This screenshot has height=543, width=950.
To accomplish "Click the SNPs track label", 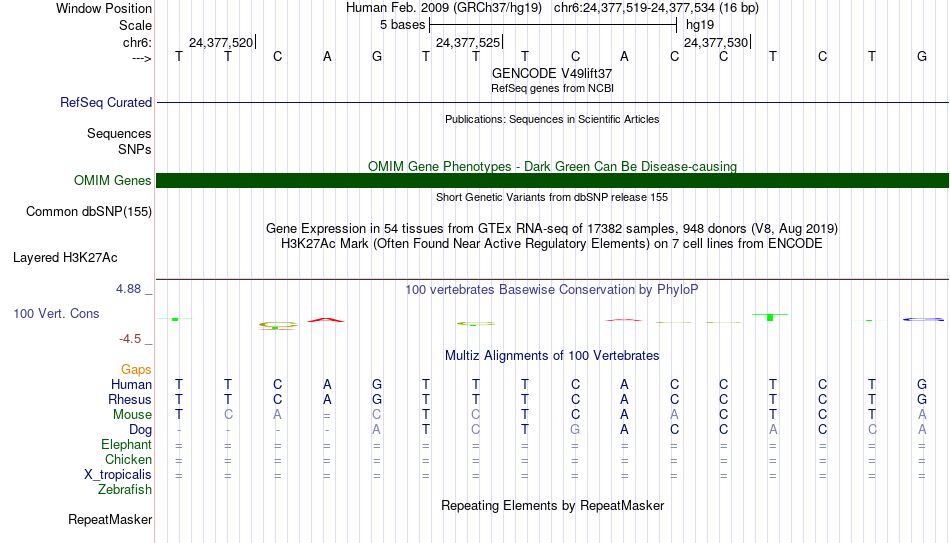I will point(135,149).
